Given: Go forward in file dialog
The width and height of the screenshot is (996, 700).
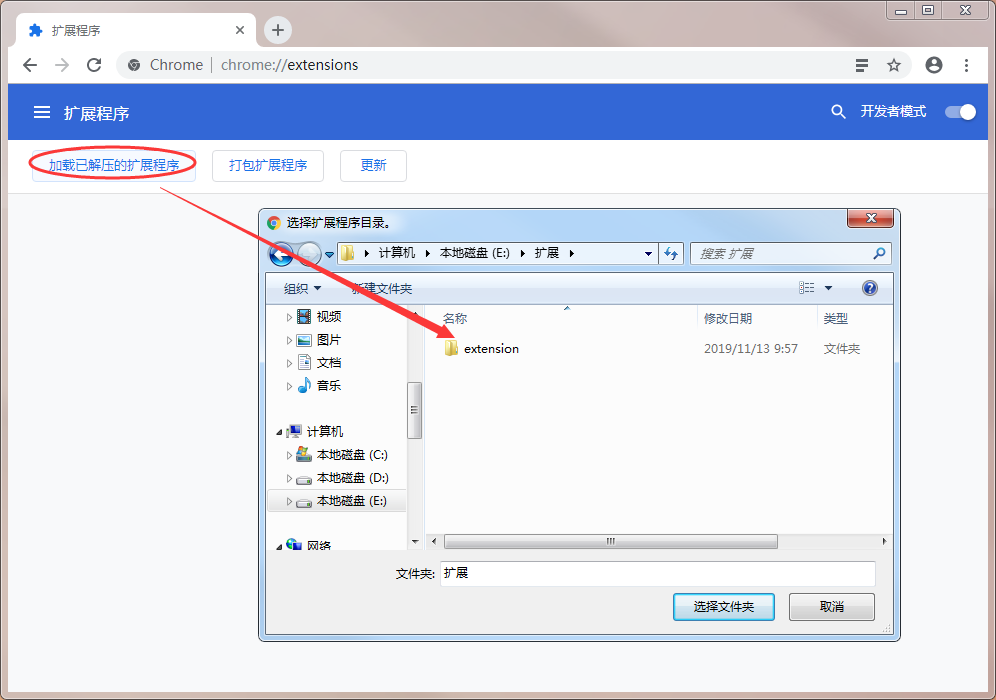Looking at the screenshot, I should click(x=309, y=254).
